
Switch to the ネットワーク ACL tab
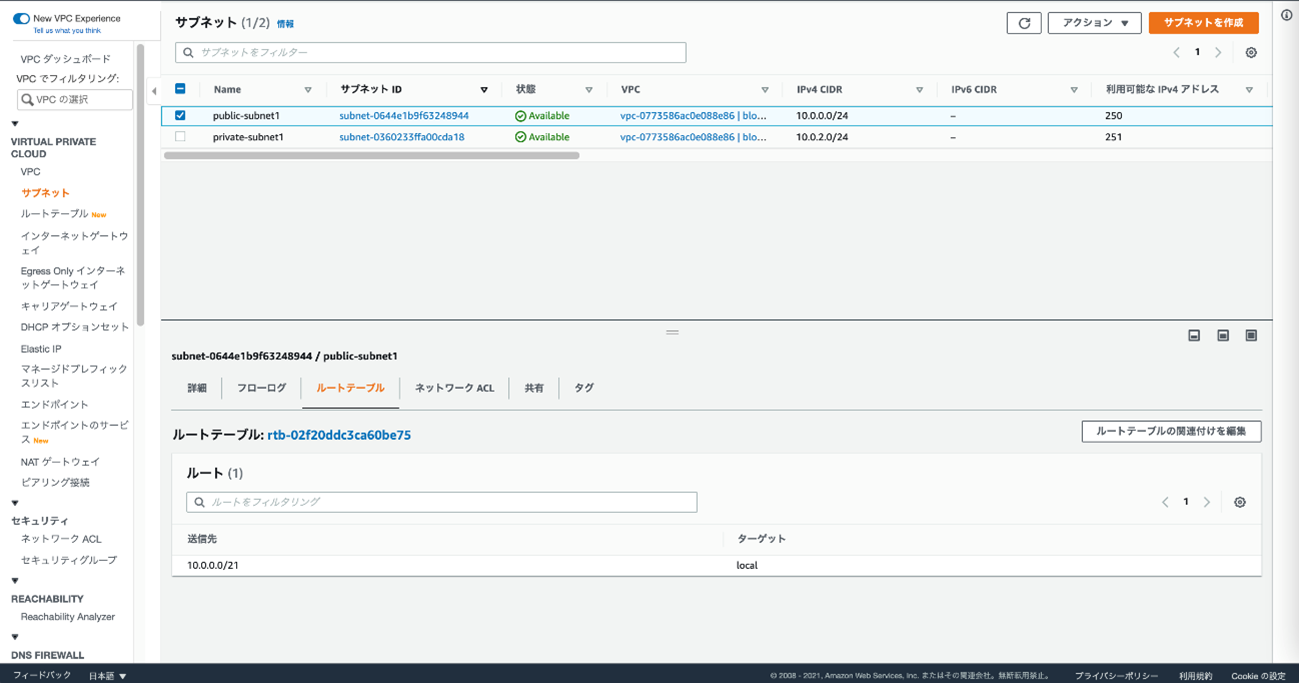[454, 388]
